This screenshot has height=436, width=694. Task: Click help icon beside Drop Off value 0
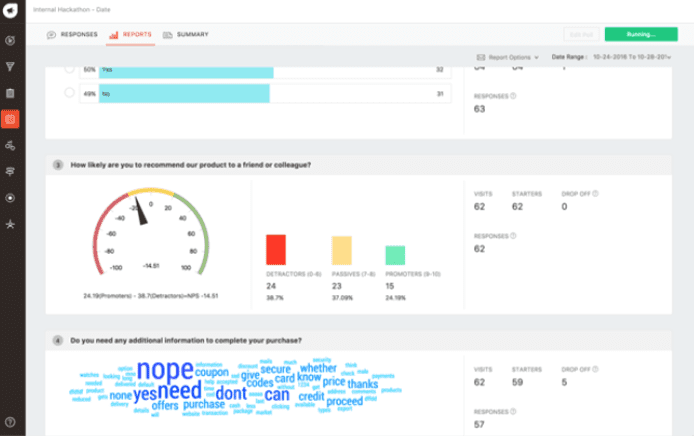pos(595,193)
